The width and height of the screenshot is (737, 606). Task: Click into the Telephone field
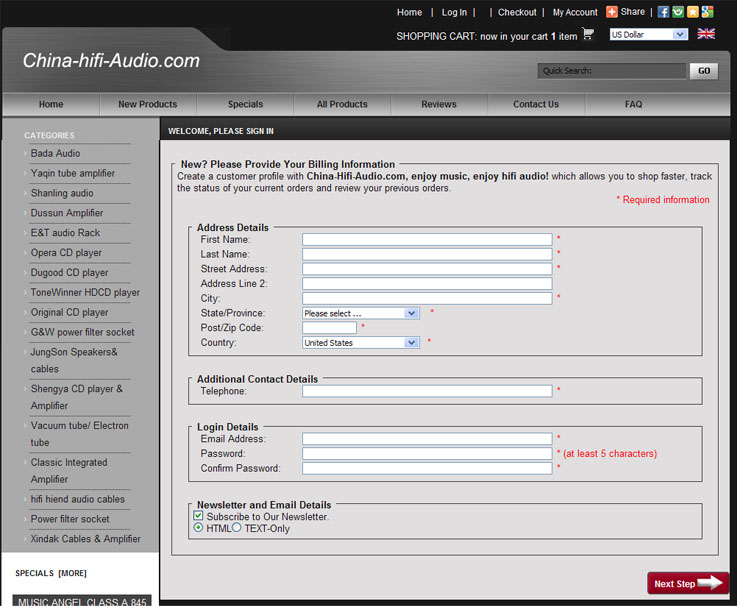427,391
